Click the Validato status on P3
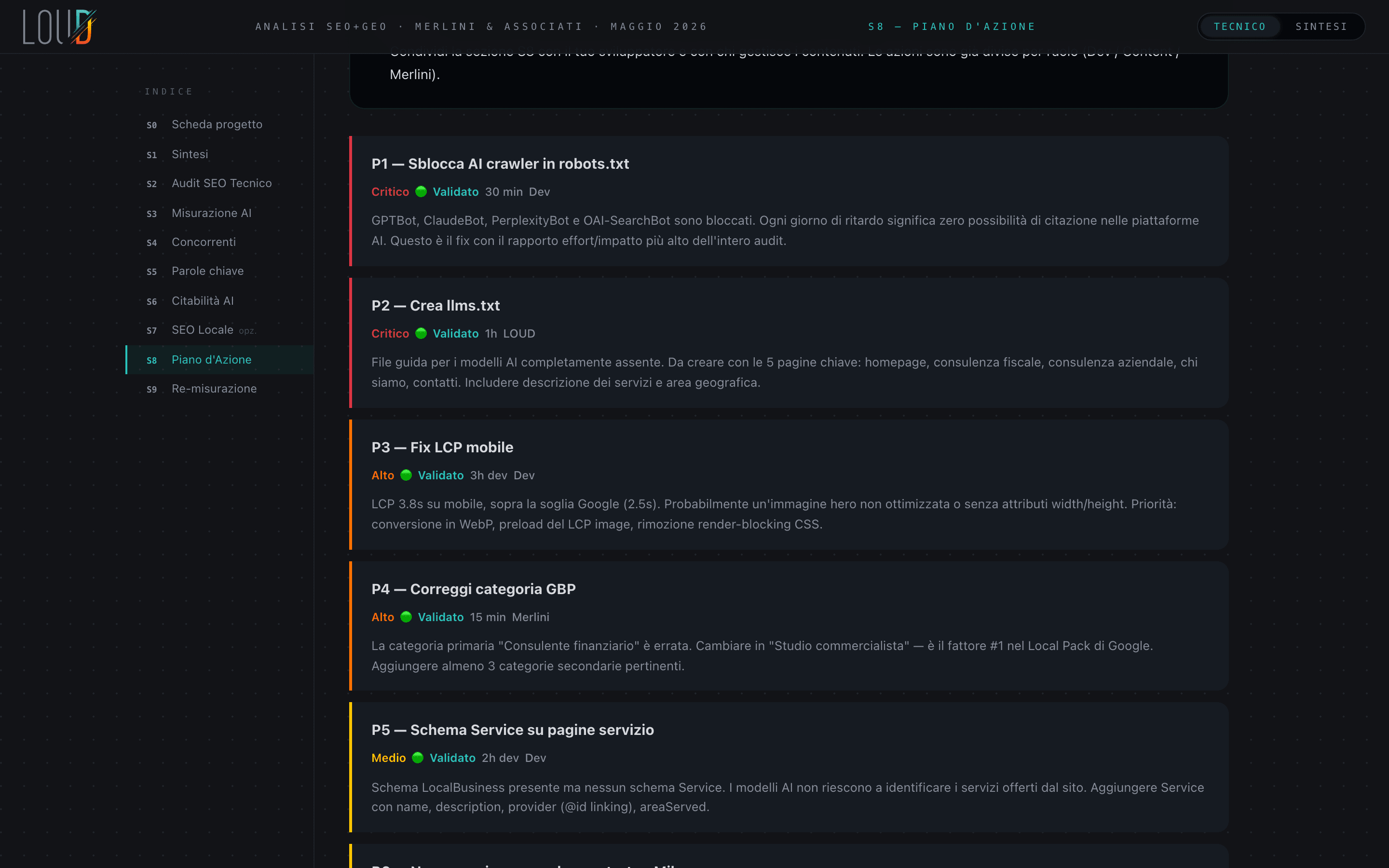 pos(441,475)
